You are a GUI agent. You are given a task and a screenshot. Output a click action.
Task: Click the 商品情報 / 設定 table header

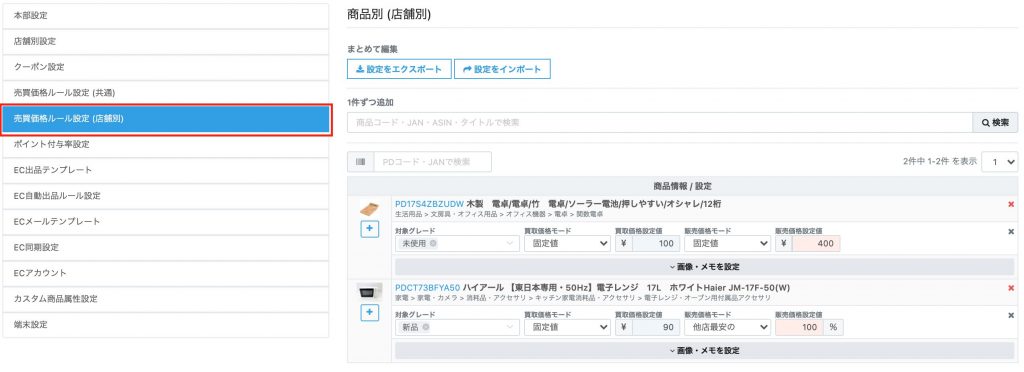tap(682, 186)
